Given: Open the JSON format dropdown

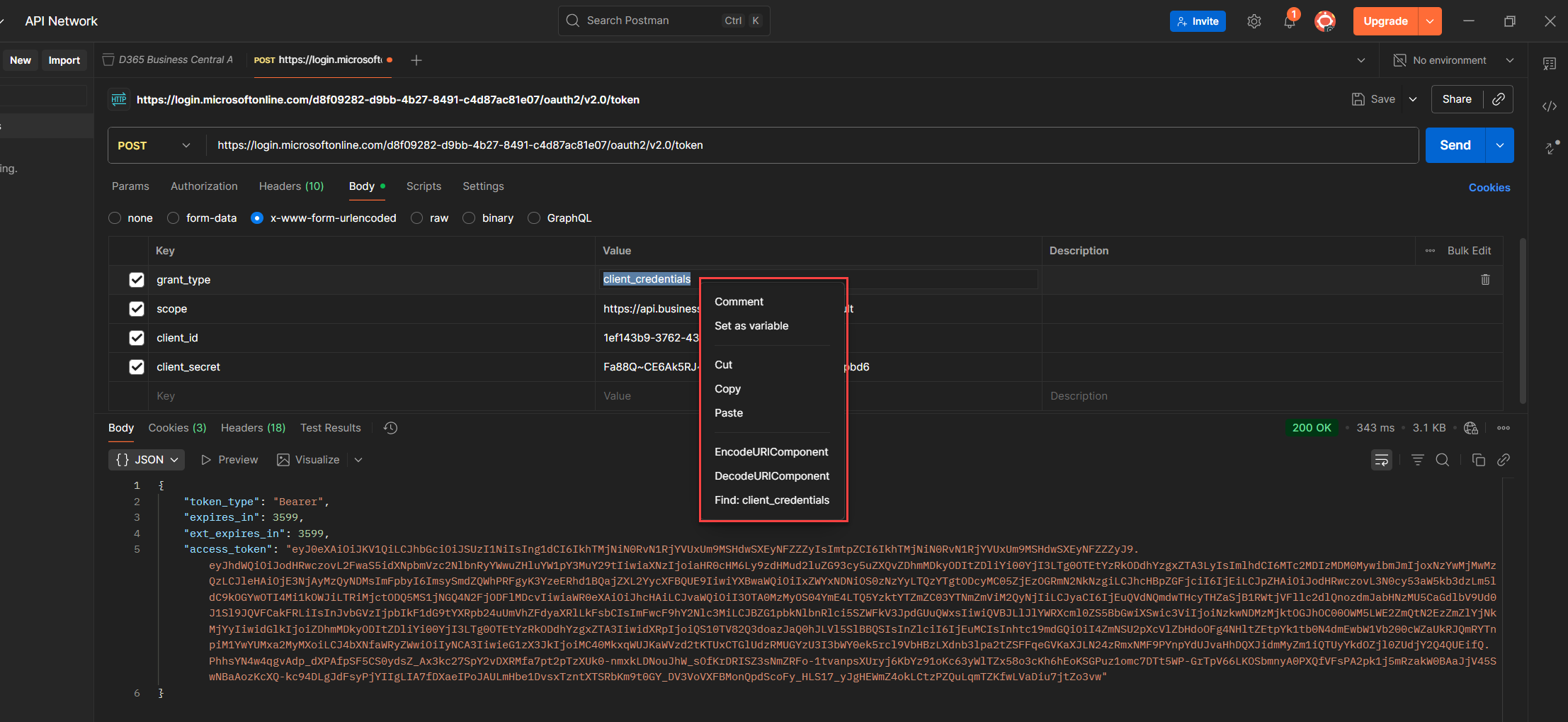Looking at the screenshot, I should click(147, 460).
